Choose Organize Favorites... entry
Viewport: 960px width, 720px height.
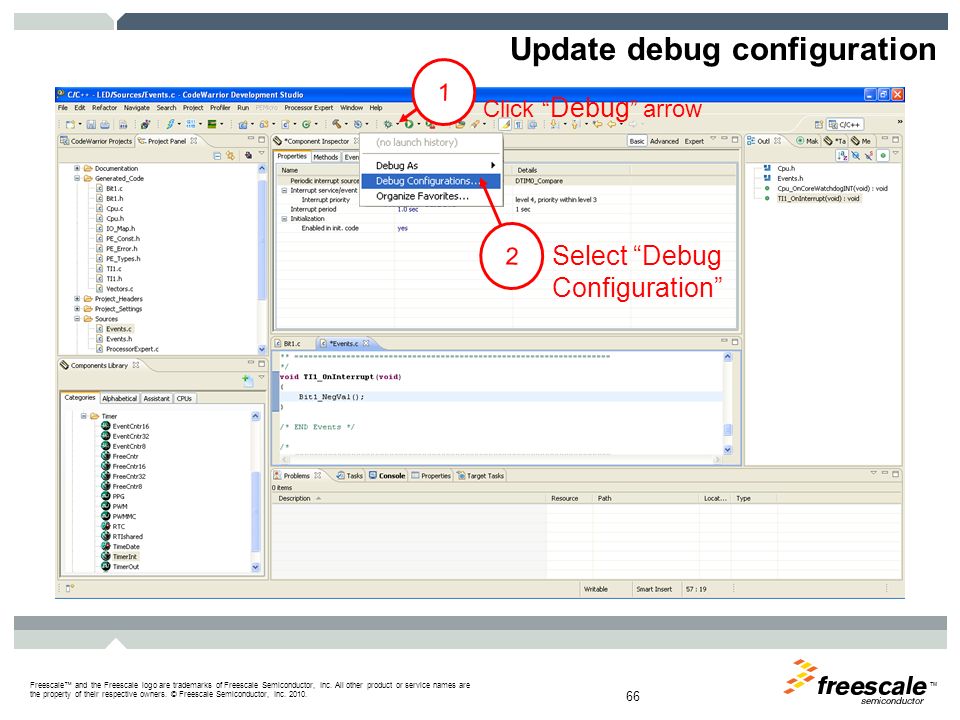430,197
